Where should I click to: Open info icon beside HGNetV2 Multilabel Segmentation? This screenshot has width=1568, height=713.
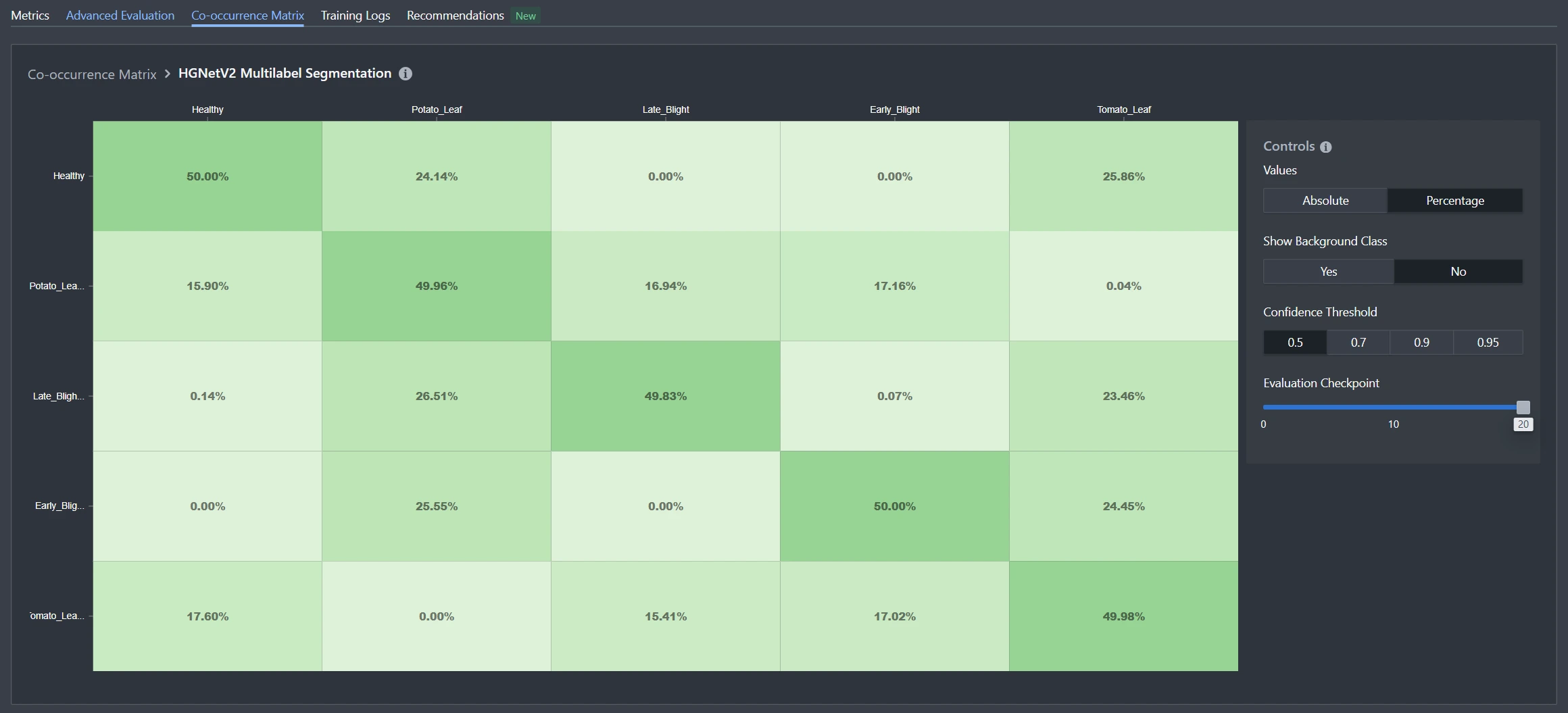click(406, 74)
